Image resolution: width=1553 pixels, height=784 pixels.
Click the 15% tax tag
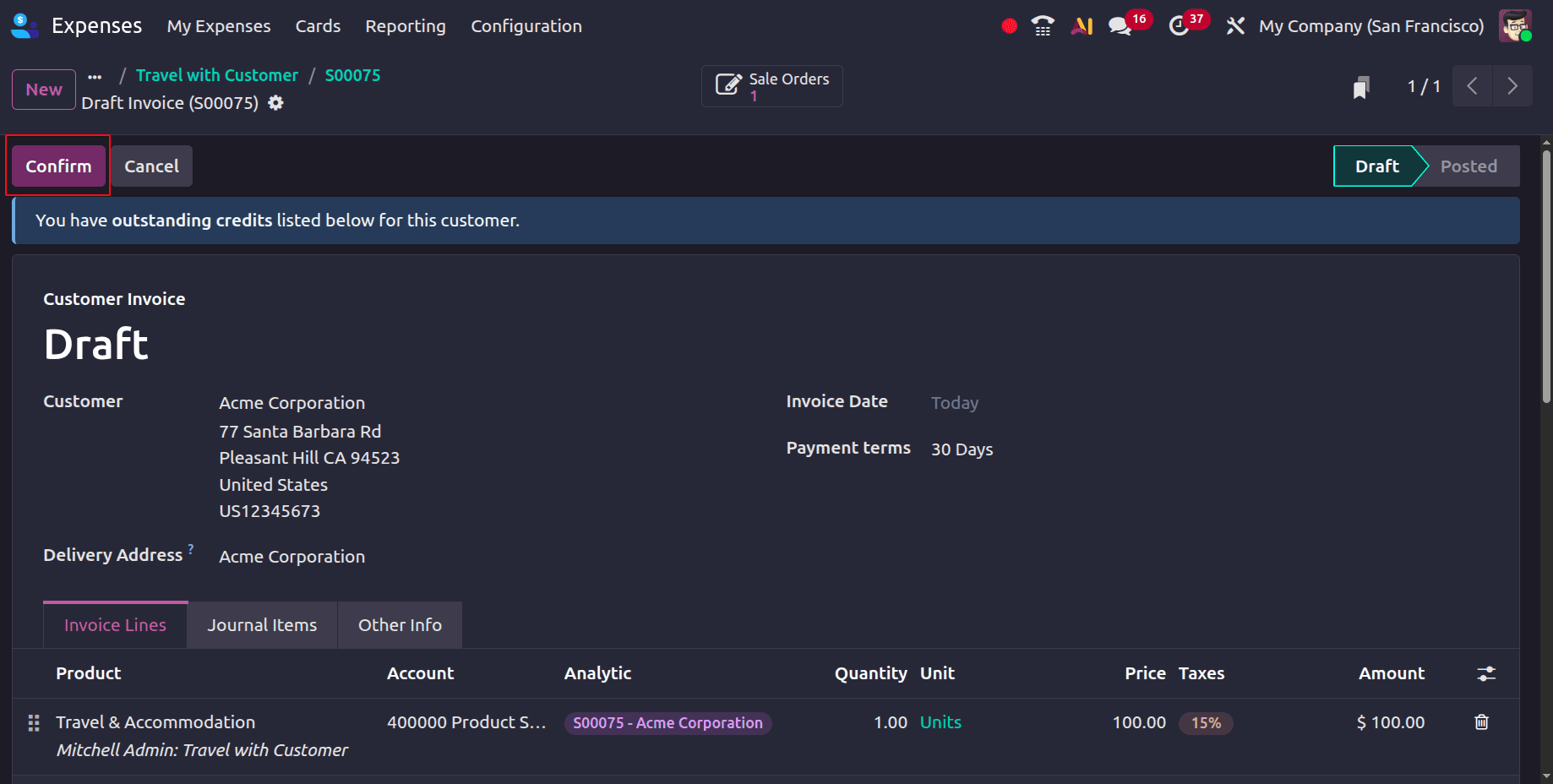point(1206,723)
